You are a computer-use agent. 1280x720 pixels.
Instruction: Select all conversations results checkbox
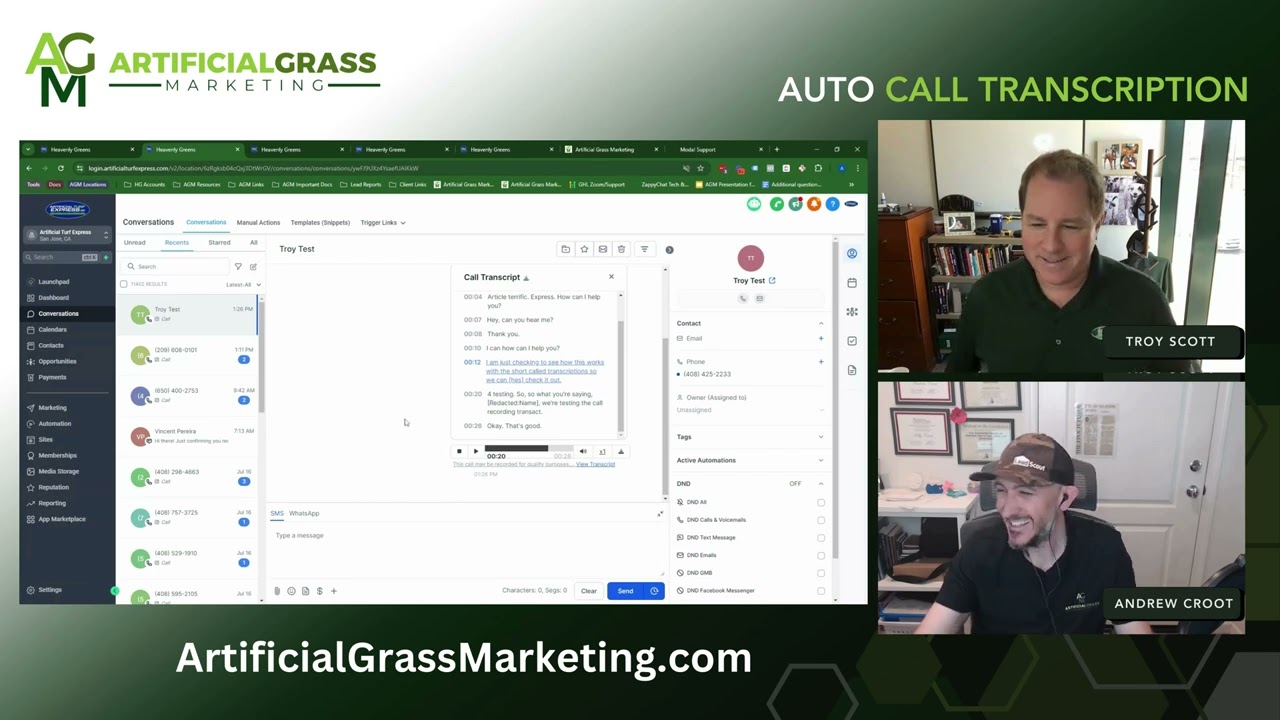pyautogui.click(x=124, y=284)
